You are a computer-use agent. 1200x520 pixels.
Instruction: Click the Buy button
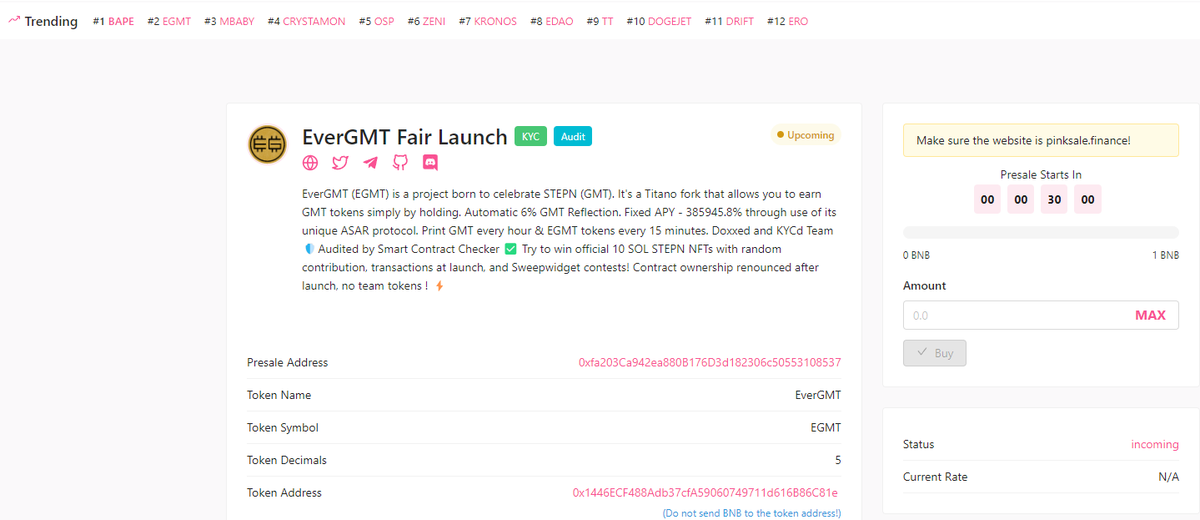(x=935, y=353)
